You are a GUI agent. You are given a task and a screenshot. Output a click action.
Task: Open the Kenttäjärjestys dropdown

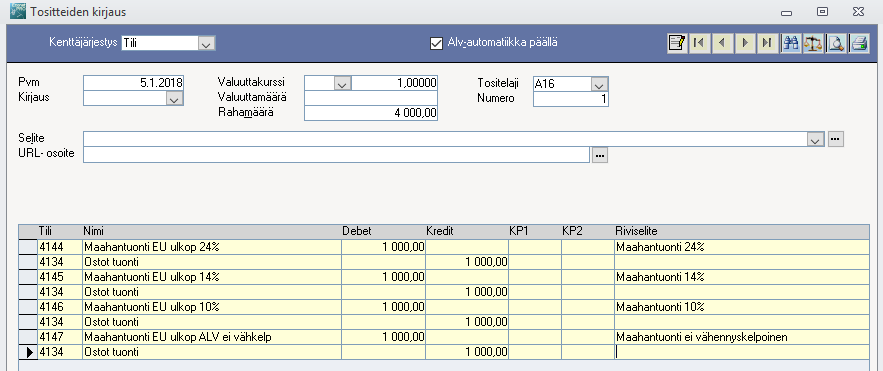click(x=207, y=43)
